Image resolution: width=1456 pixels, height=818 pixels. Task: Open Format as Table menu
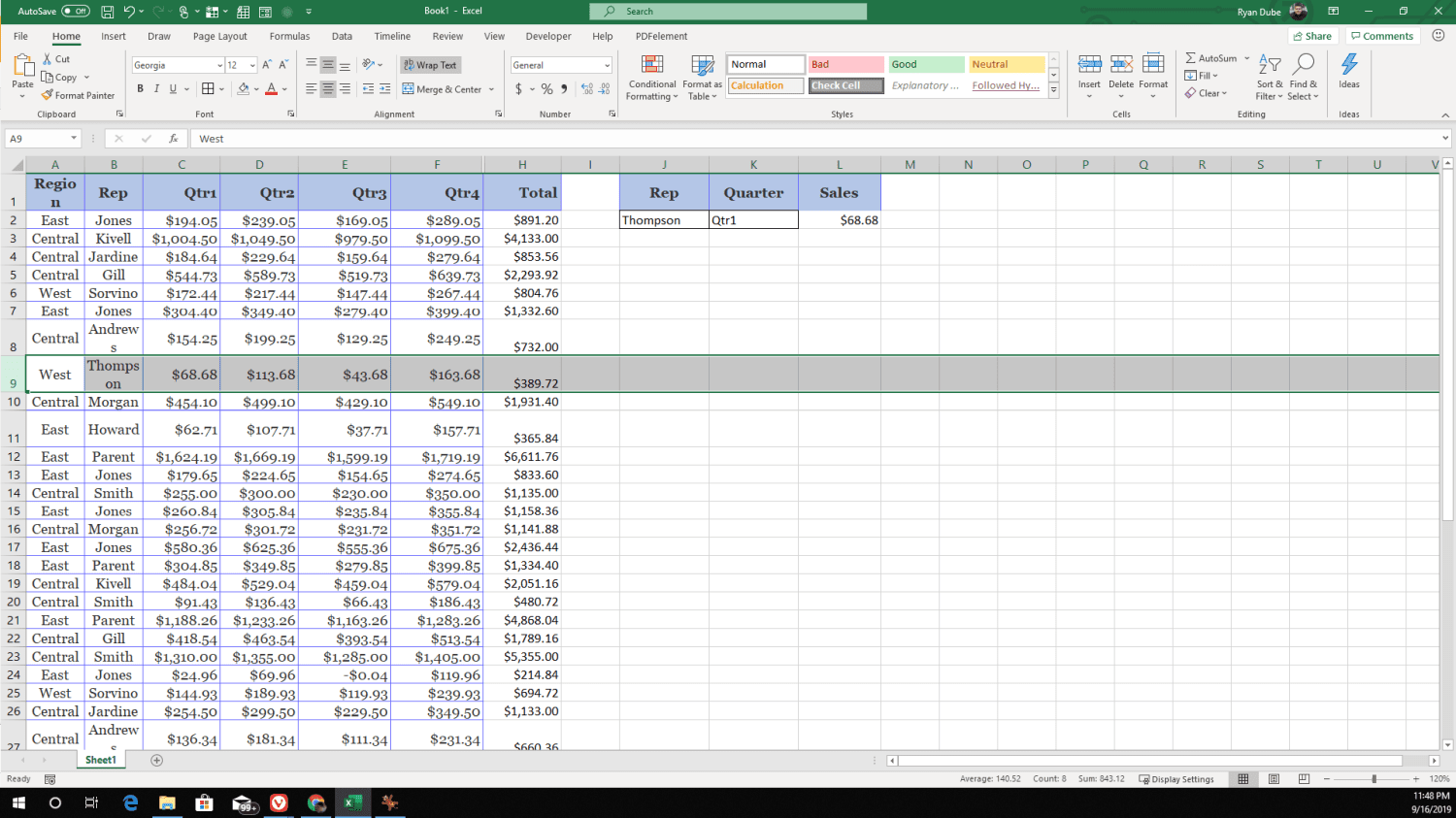(x=702, y=78)
